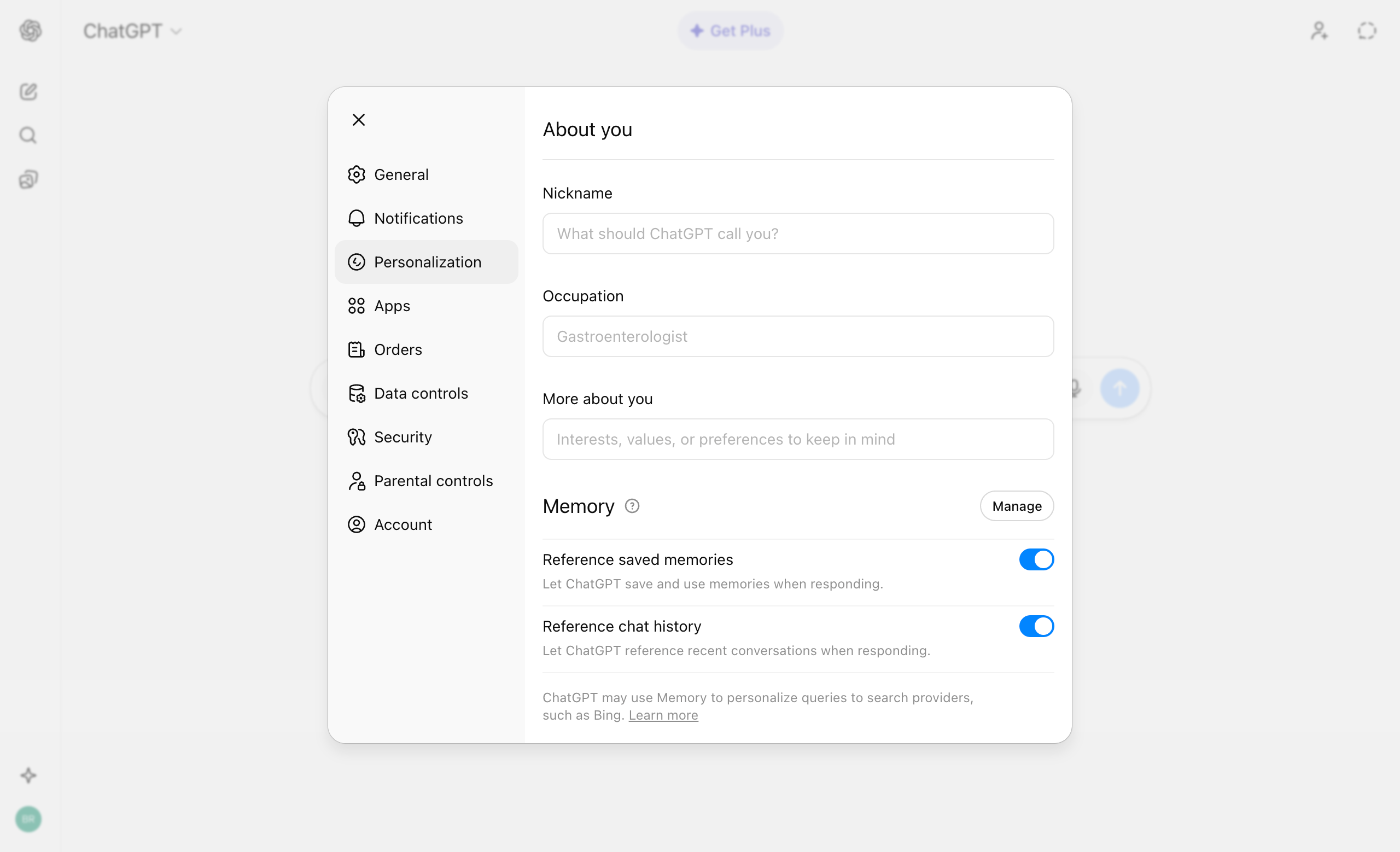Viewport: 1400px width, 852px height.
Task: Disable the Reference chat history switch
Action: [x=1036, y=626]
